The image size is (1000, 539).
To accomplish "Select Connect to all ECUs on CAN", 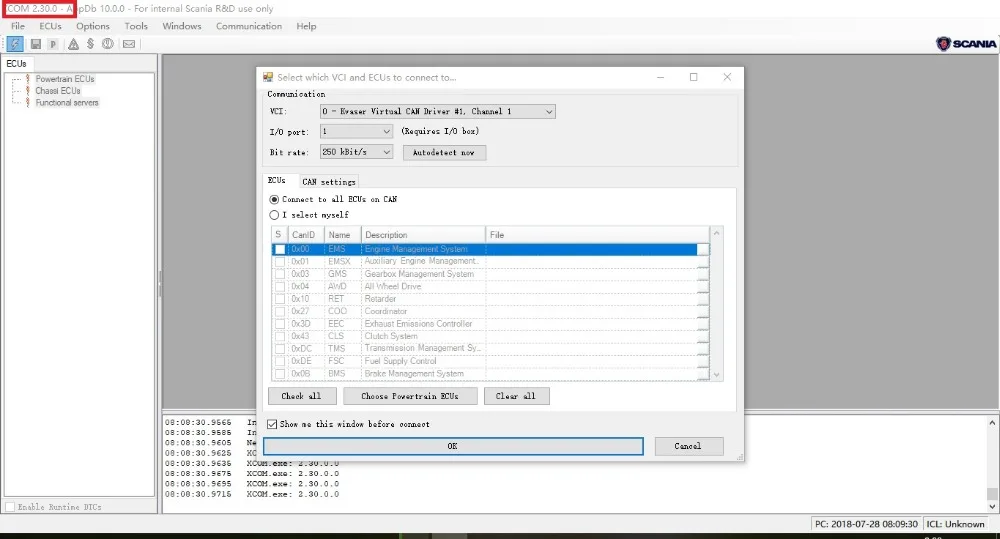I will (x=274, y=199).
